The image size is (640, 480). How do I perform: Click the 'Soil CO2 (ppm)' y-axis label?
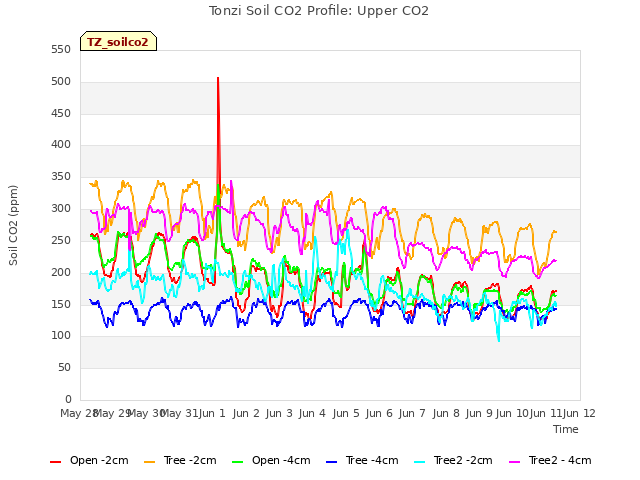(x=13, y=225)
